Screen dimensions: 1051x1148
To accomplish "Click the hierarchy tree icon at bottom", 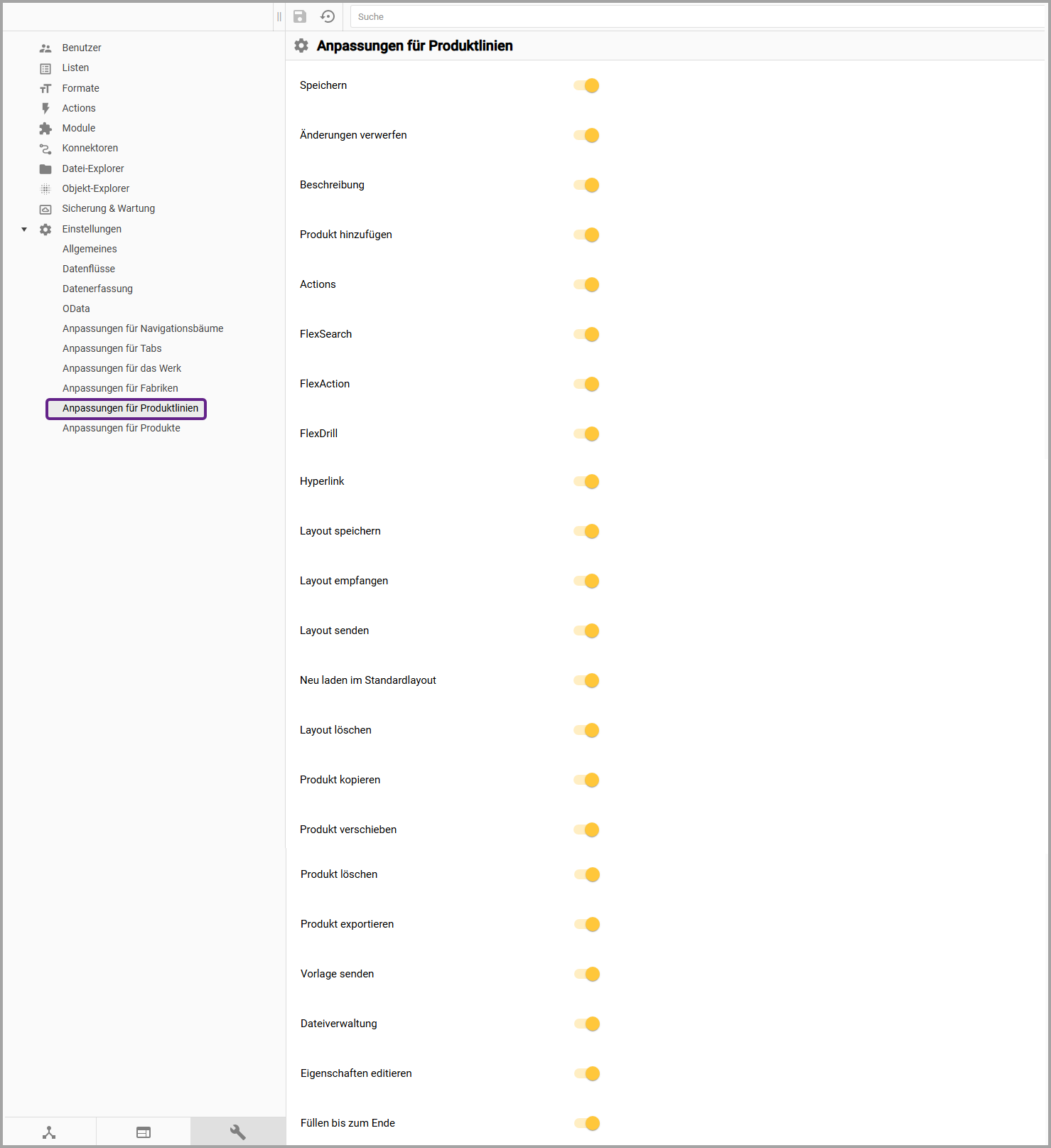I will (49, 1132).
